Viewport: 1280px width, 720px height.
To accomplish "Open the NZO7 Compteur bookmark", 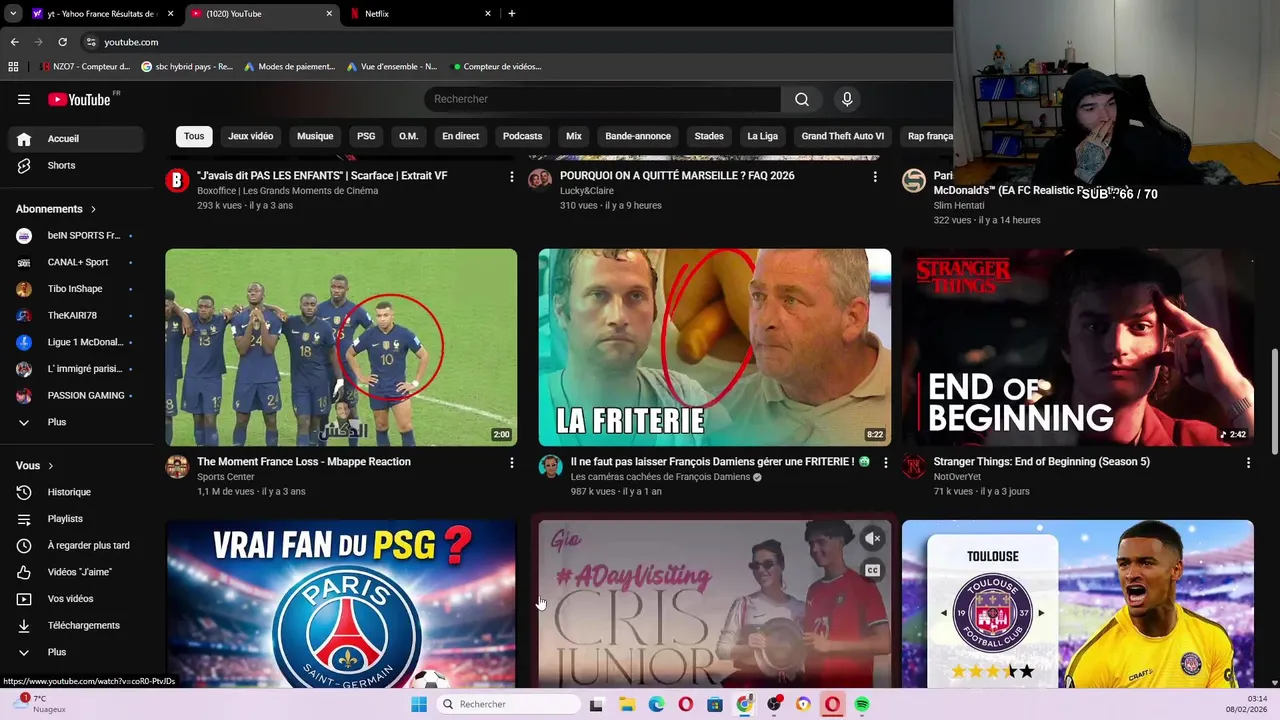I will click(x=86, y=67).
